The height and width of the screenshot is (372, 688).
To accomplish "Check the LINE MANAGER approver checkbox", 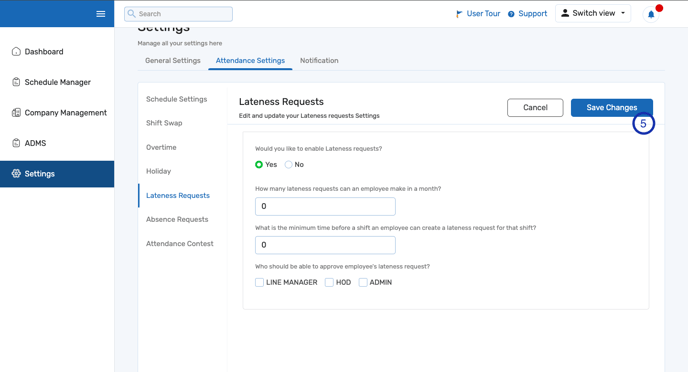I will click(259, 283).
